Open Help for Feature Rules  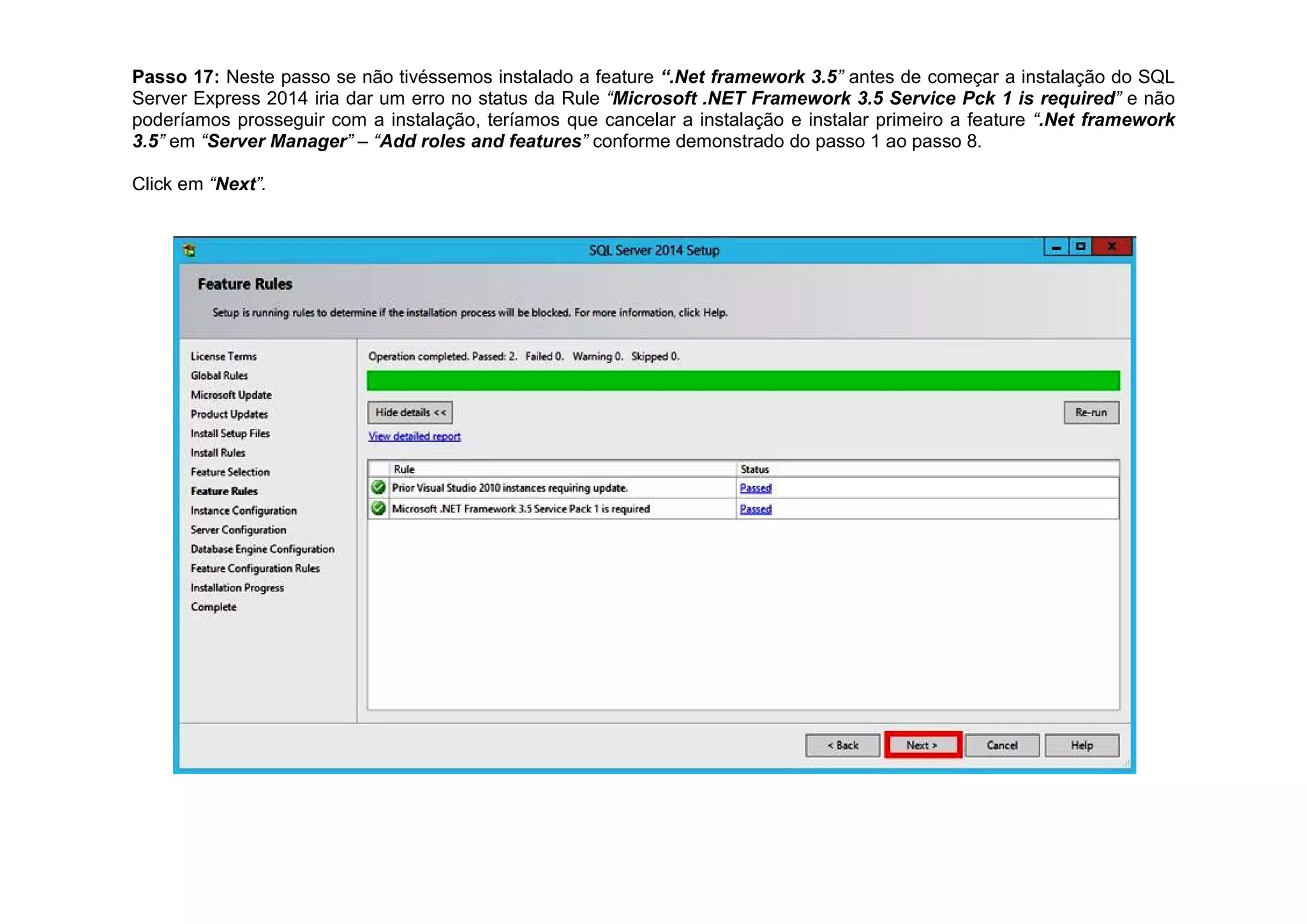(1082, 745)
